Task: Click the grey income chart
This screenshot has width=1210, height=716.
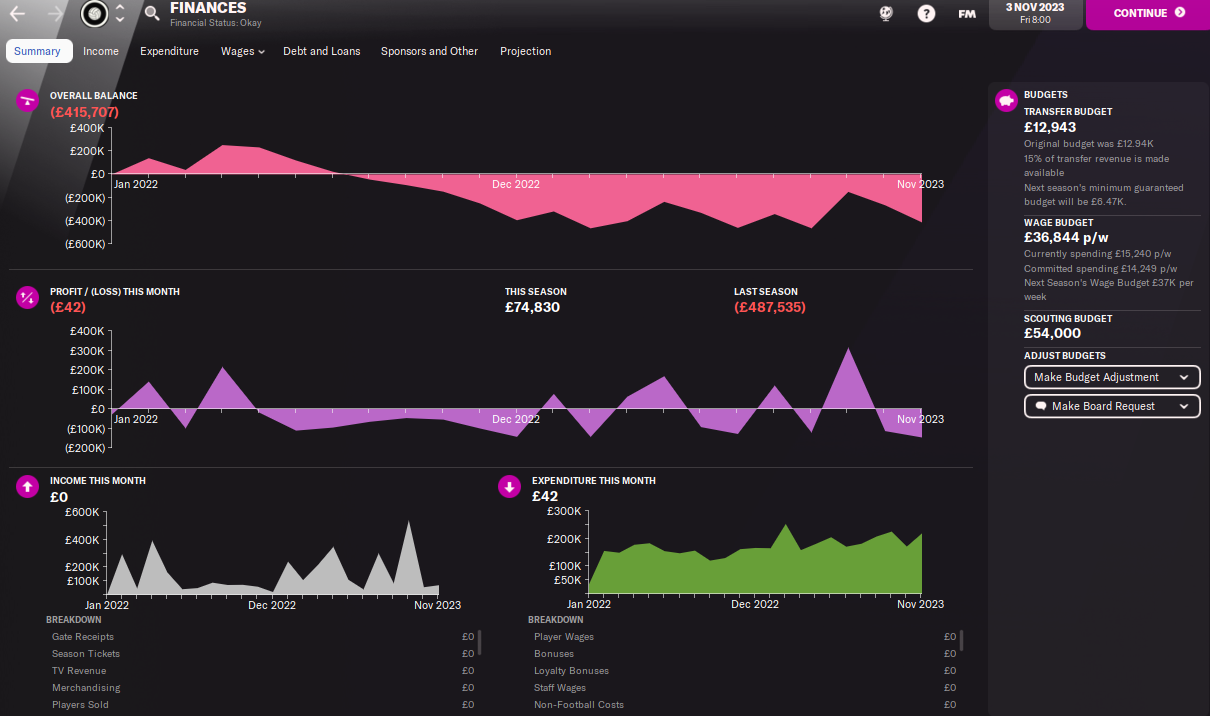Action: coord(272,555)
